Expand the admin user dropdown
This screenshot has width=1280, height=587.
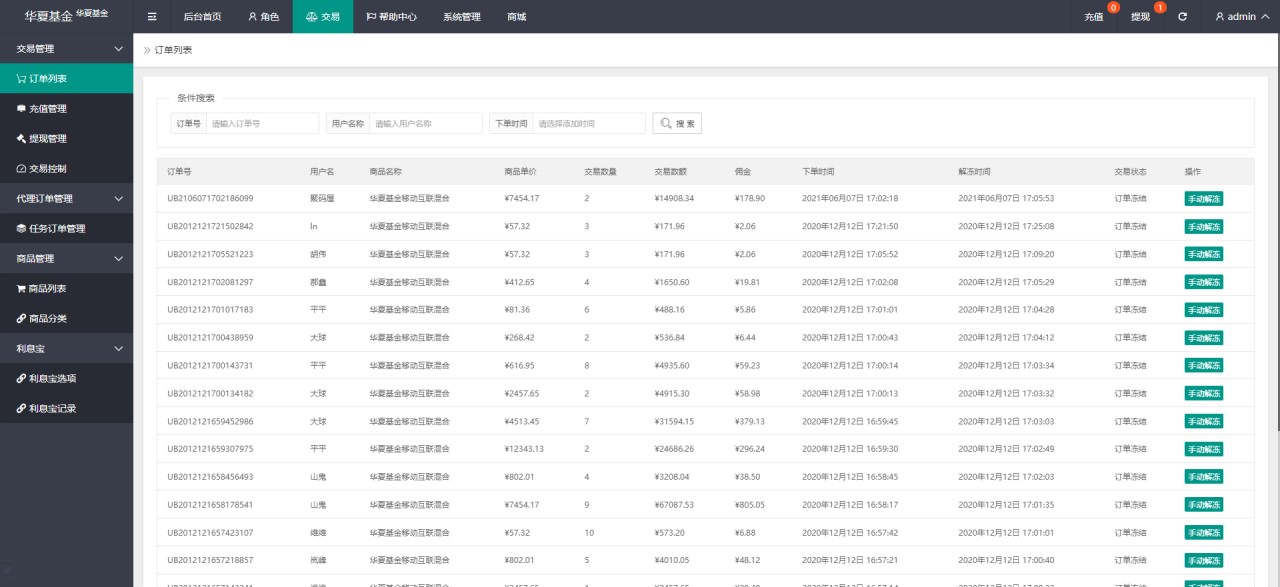click(x=1241, y=17)
